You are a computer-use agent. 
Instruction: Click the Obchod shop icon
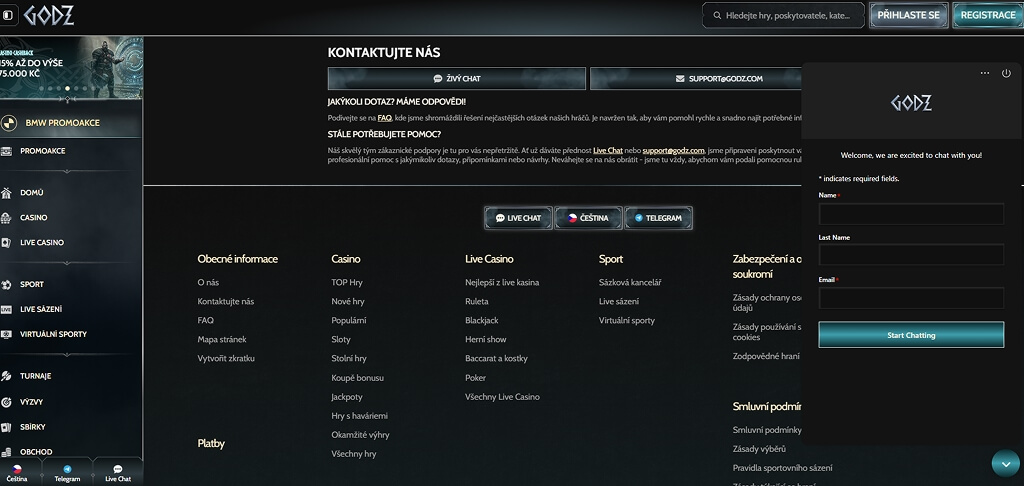pos(7,451)
